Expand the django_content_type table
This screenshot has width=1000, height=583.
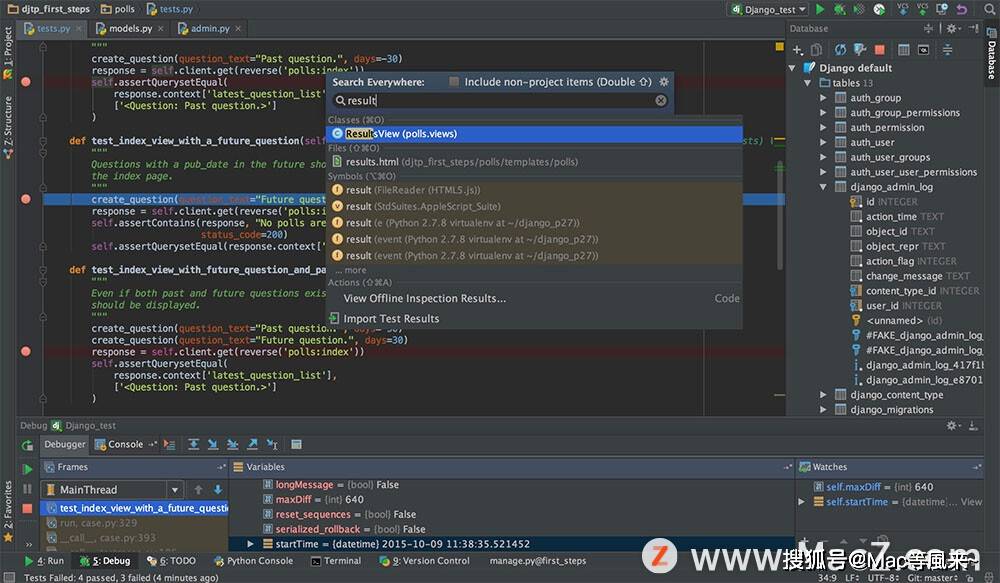tap(823, 395)
